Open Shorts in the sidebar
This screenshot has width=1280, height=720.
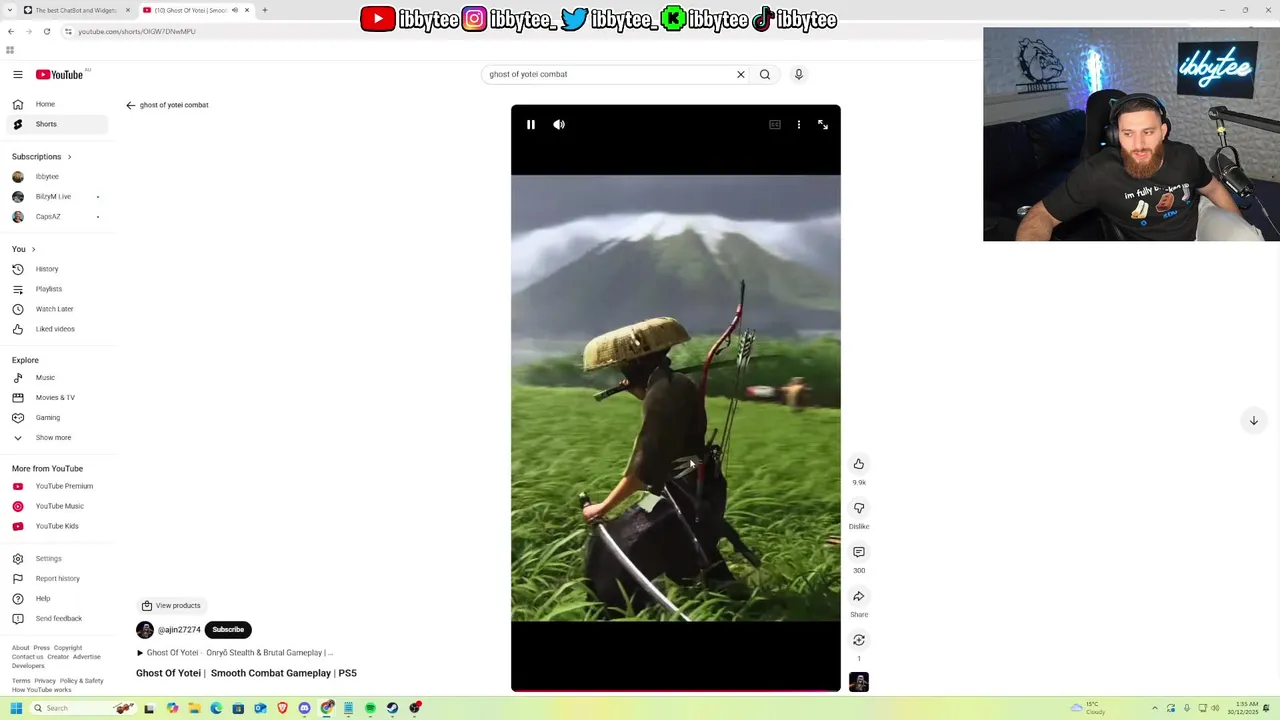pyautogui.click(x=56, y=124)
